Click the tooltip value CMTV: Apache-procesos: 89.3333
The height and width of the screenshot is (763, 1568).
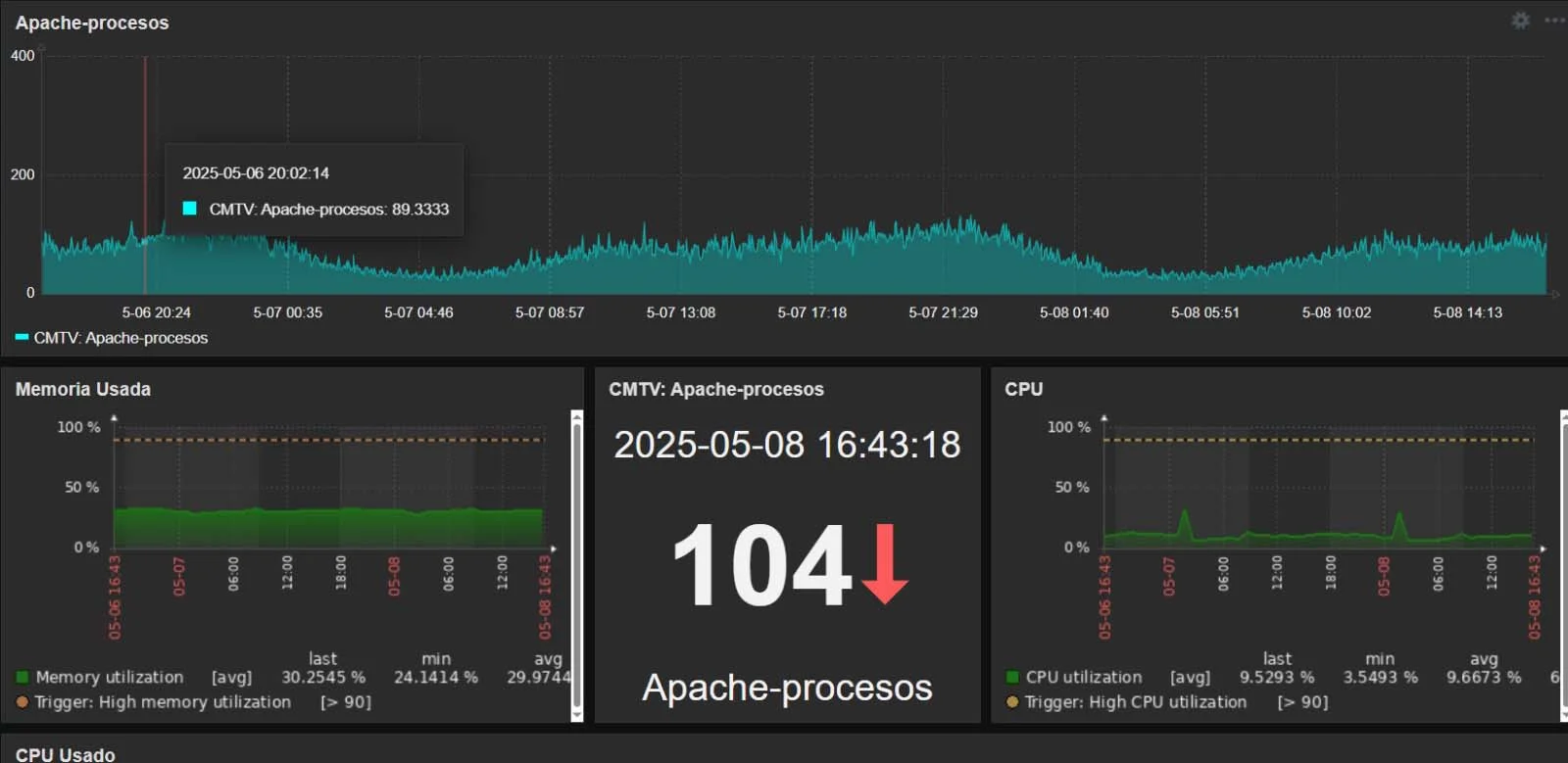(x=329, y=209)
